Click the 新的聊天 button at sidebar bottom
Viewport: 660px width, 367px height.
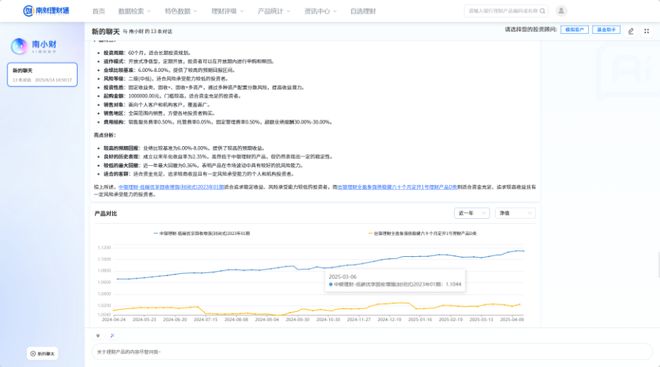(43, 354)
